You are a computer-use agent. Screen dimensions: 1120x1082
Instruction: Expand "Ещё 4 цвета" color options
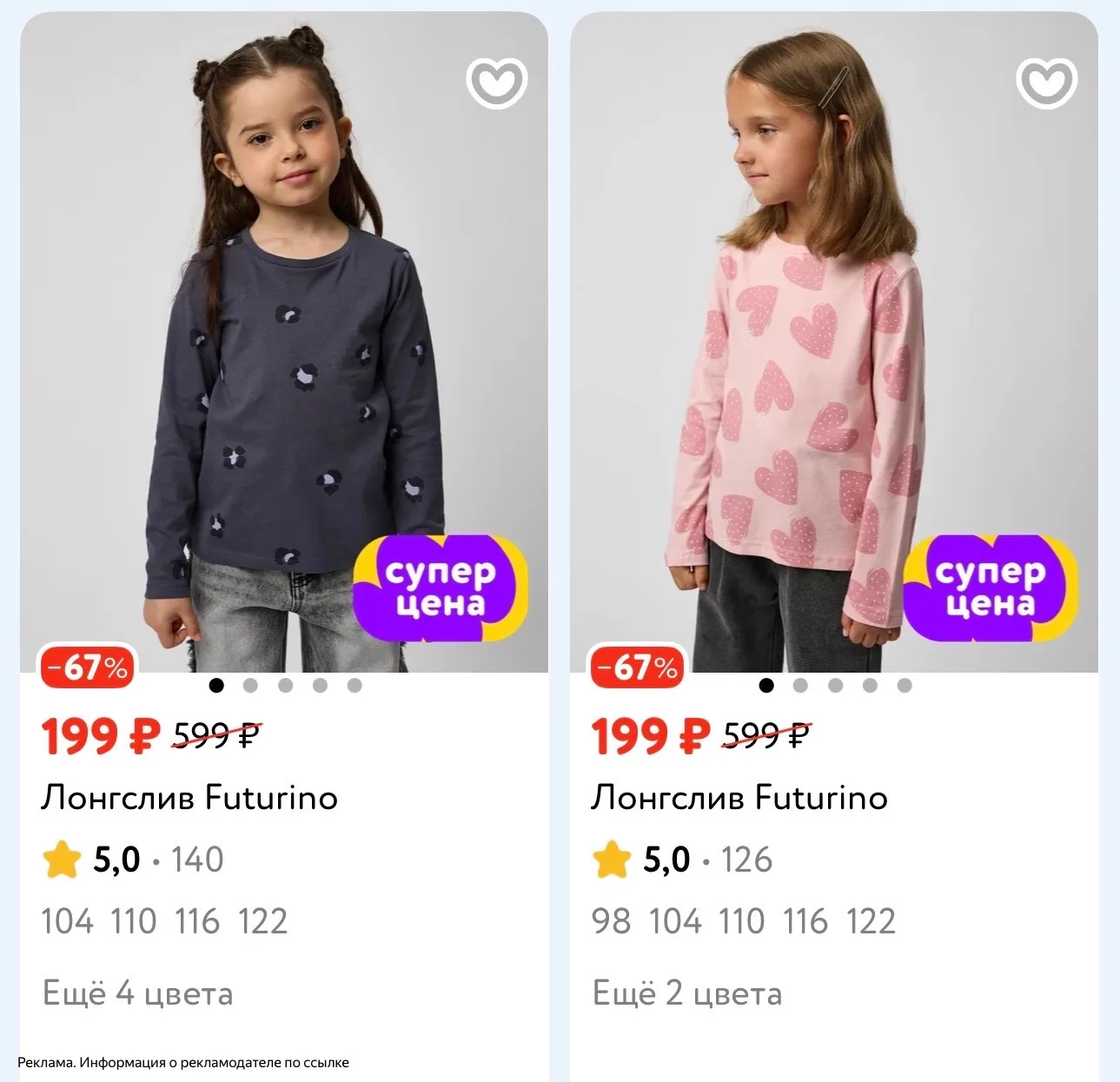point(138,993)
